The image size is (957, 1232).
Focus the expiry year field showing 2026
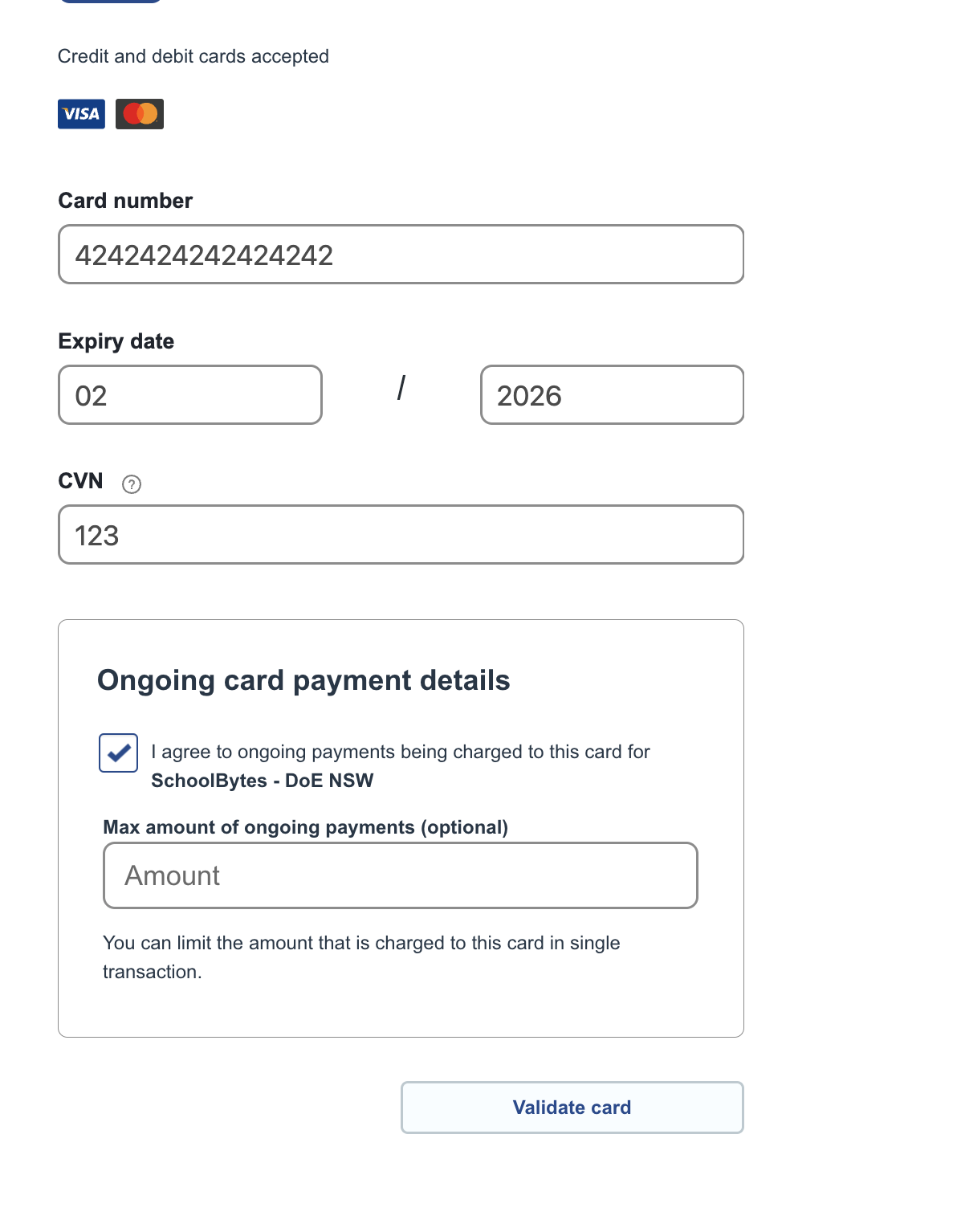(x=612, y=395)
